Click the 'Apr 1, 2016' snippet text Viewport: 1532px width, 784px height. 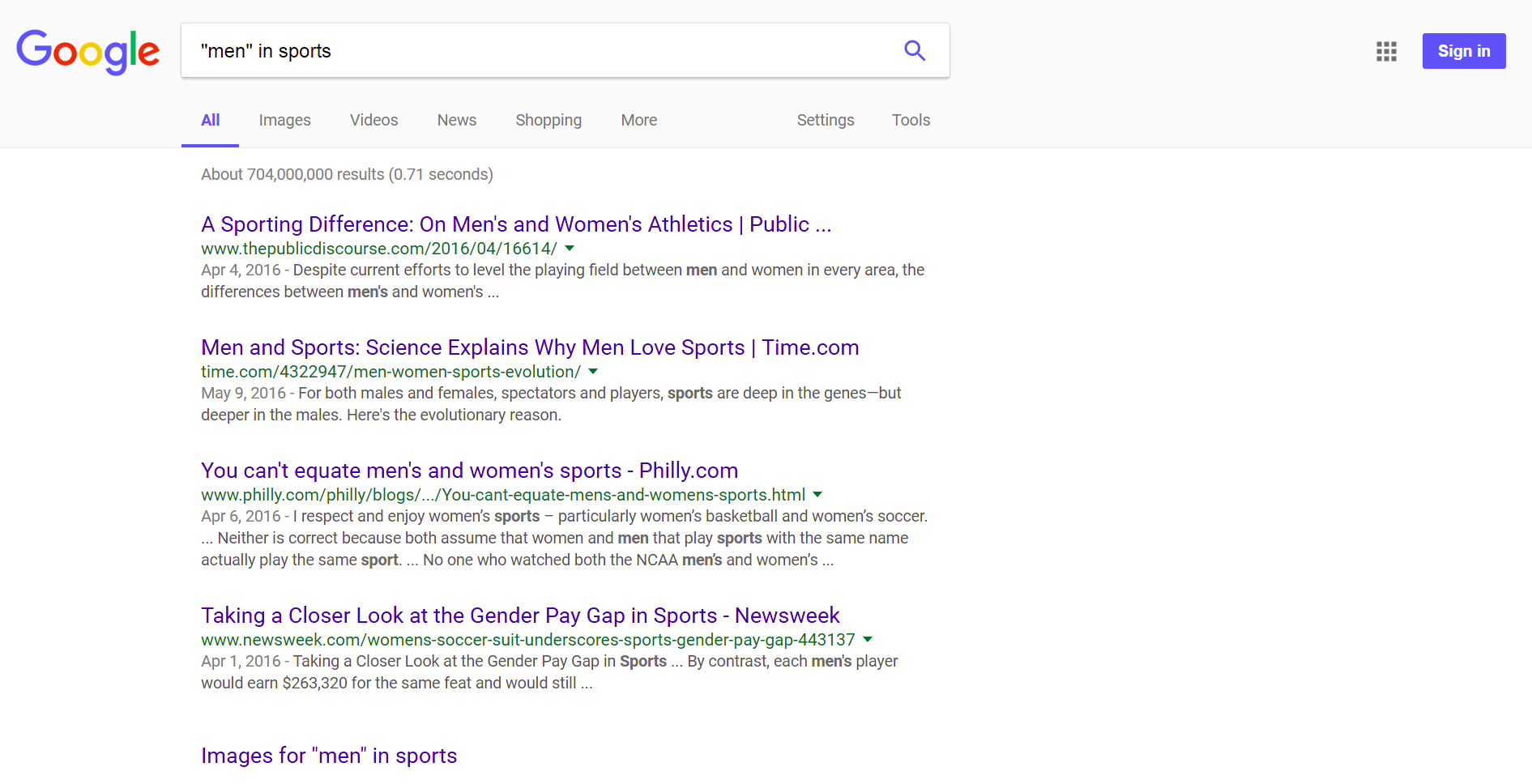pyautogui.click(x=241, y=661)
